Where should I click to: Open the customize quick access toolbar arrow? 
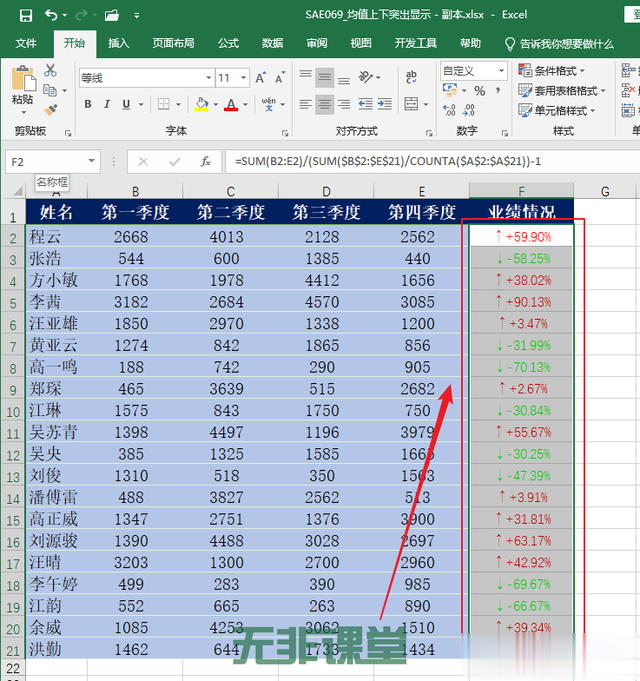tap(137, 16)
